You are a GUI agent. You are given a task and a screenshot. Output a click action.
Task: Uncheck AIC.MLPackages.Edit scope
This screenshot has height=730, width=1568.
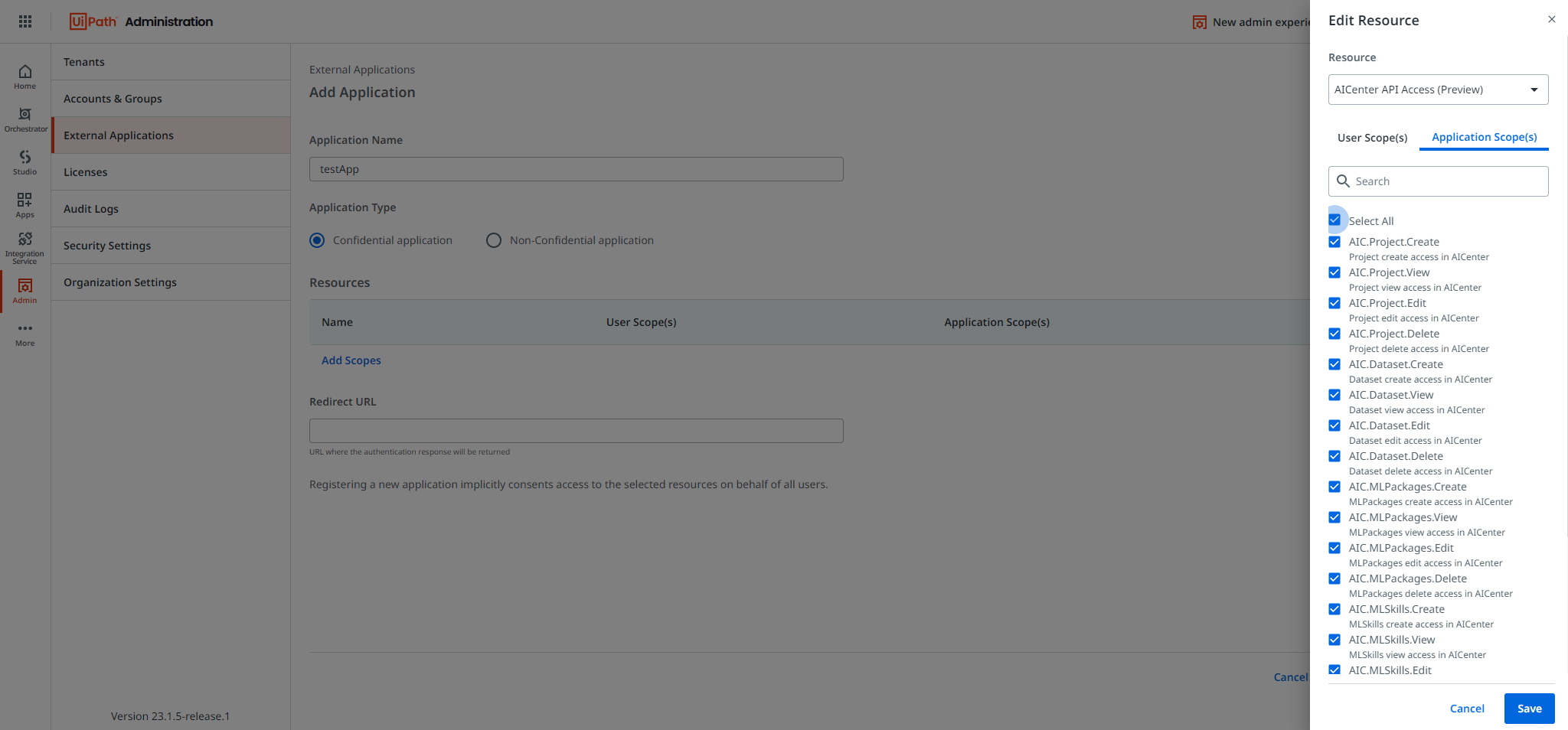point(1334,548)
